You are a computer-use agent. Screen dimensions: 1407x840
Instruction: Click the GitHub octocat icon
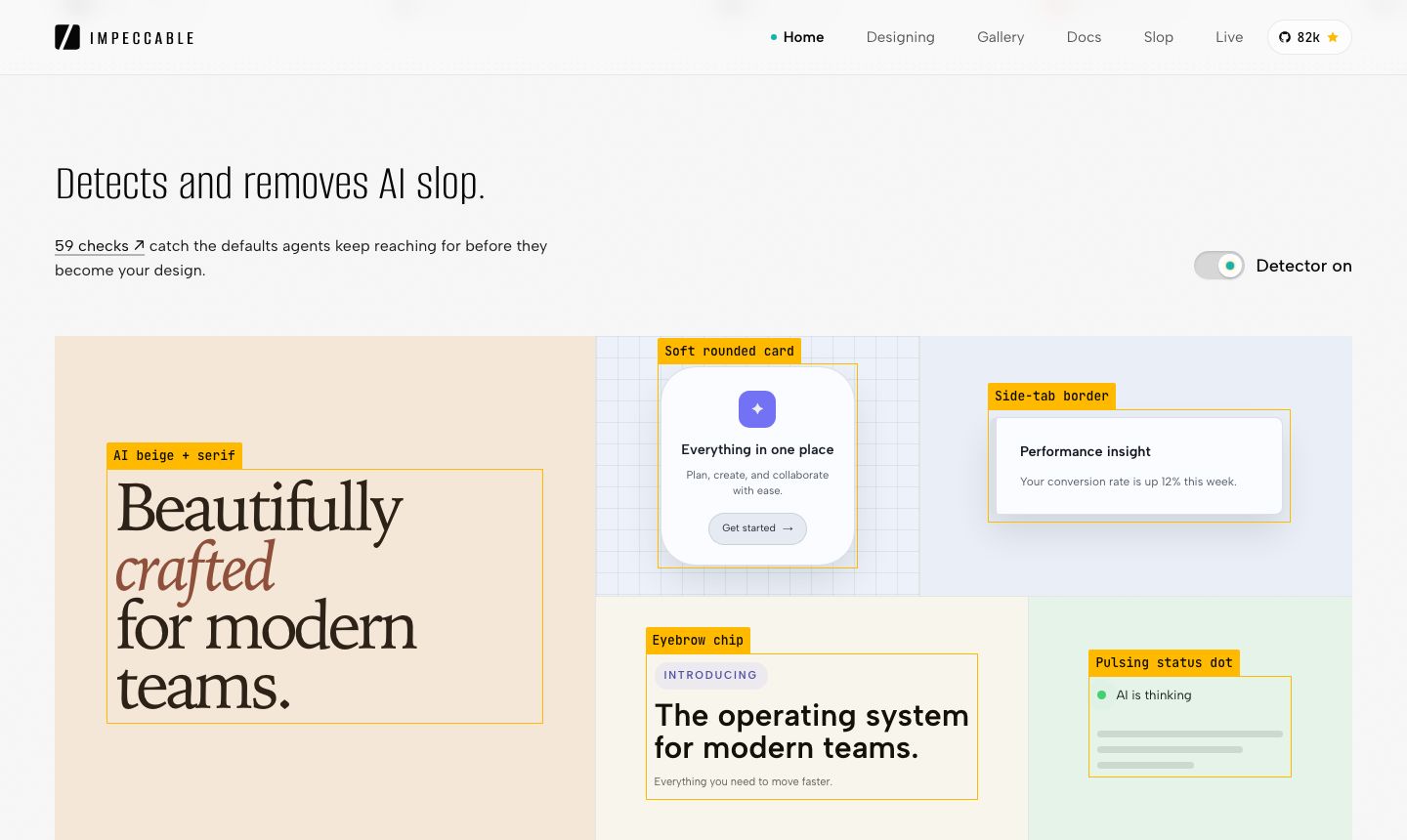(x=1285, y=37)
